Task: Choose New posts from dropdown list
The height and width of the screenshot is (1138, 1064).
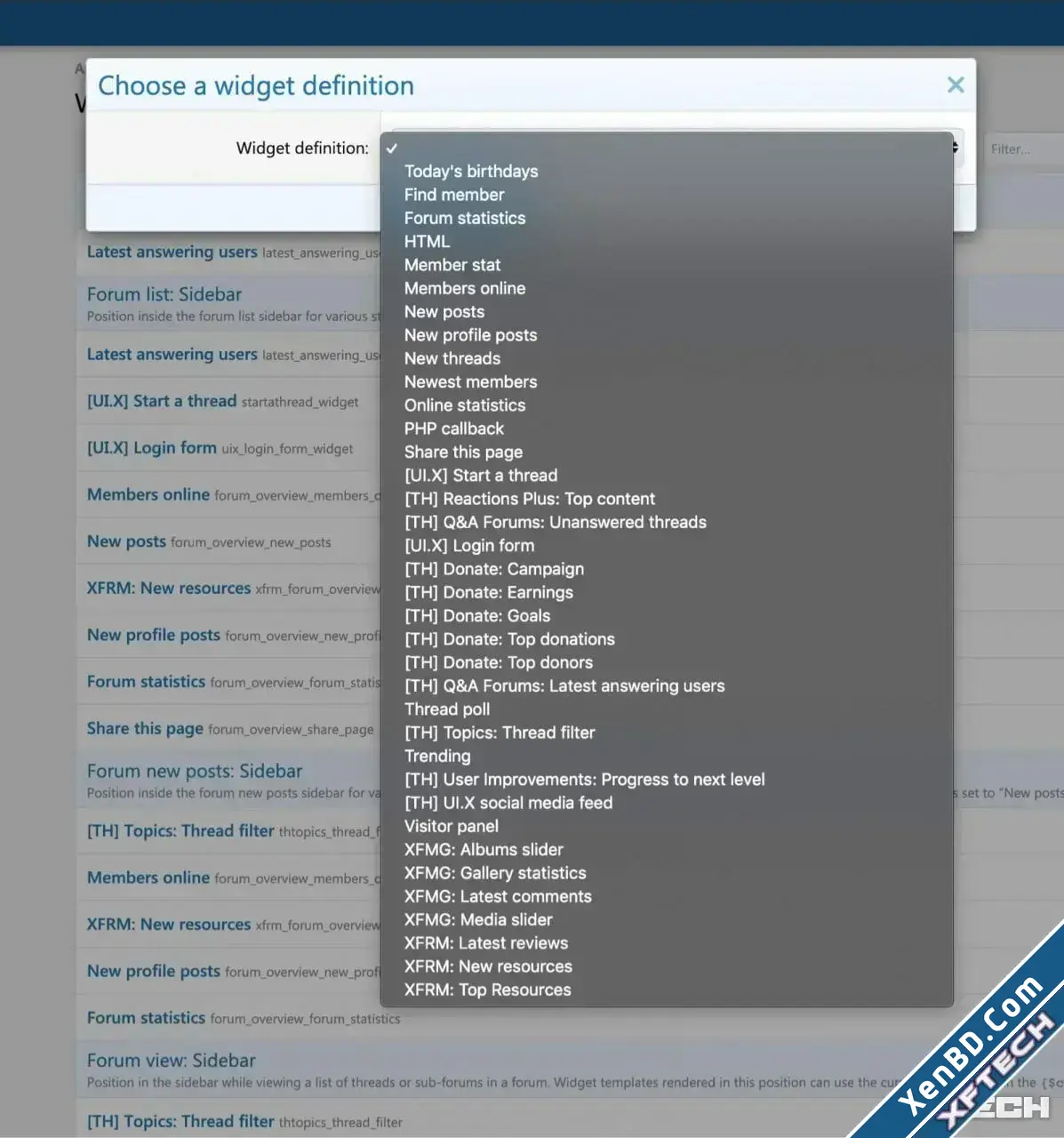Action: [667, 312]
